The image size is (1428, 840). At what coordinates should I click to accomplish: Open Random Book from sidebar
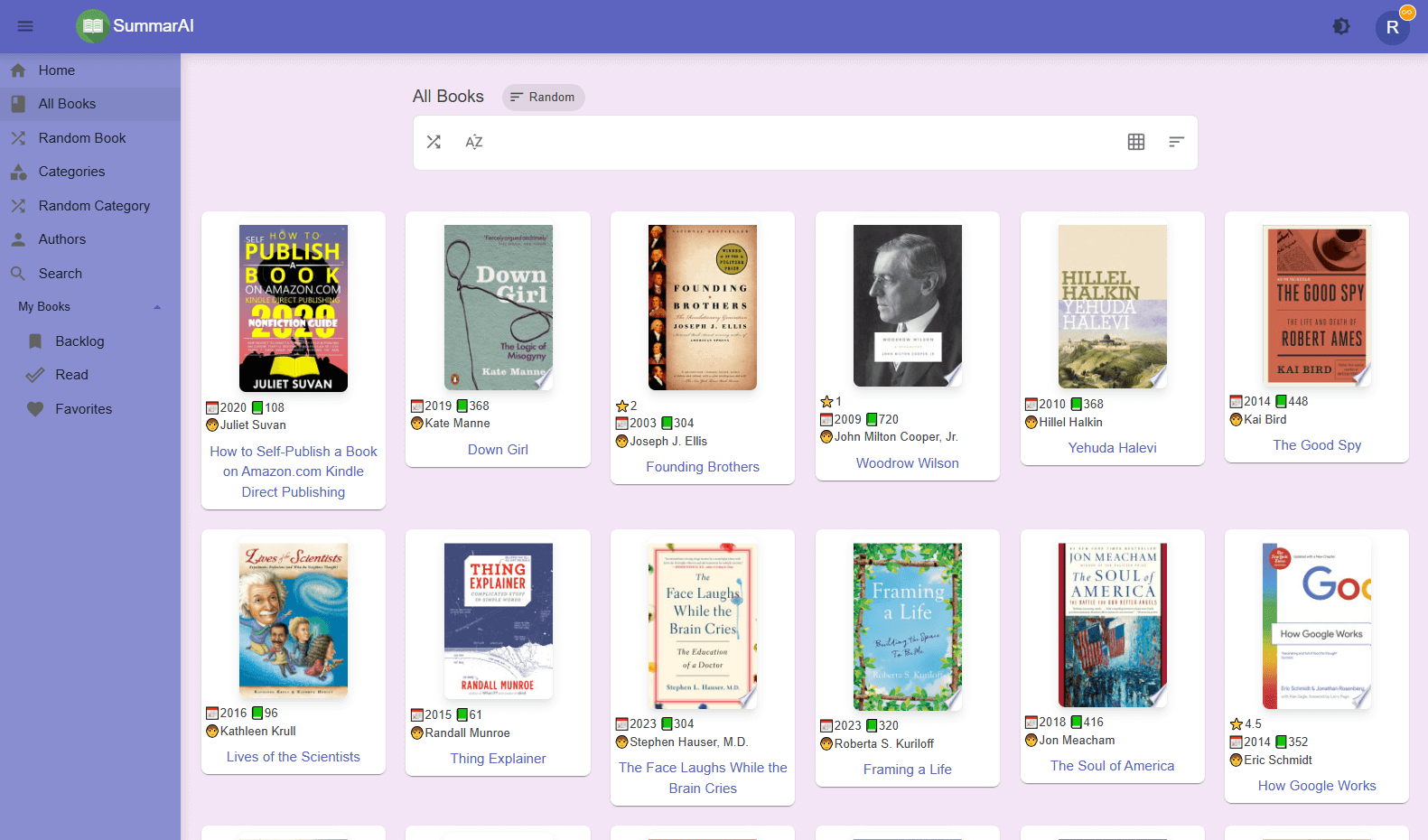90,138
